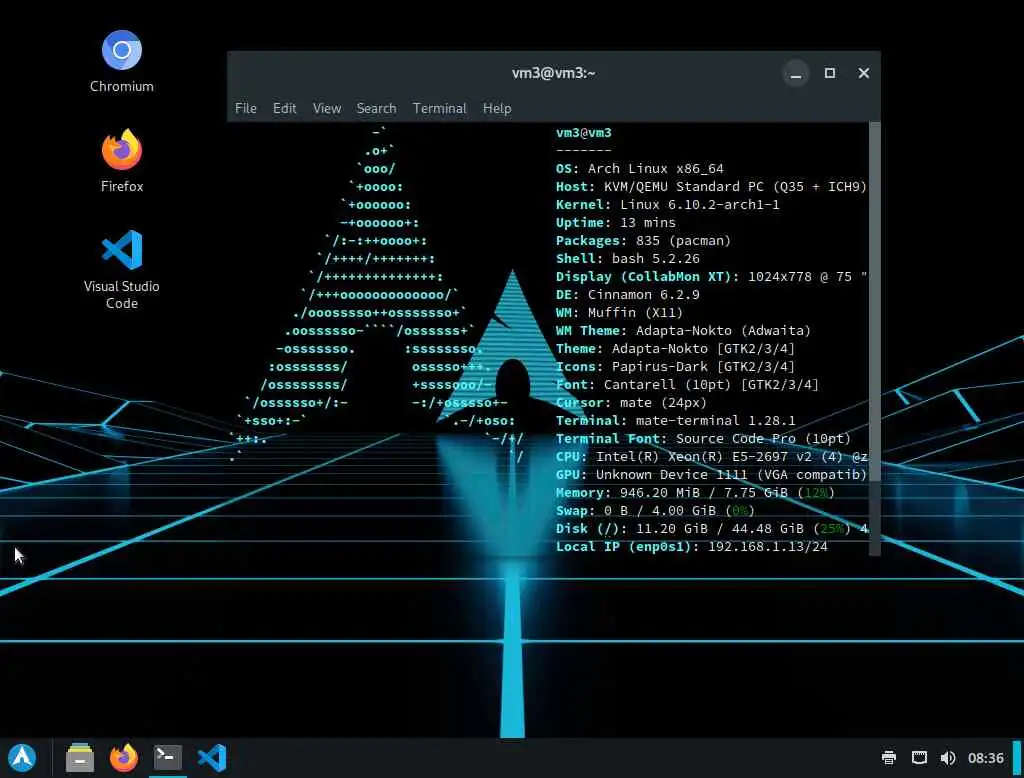The image size is (1024, 778).
Task: Open the volume control in tray
Action: pos(948,758)
